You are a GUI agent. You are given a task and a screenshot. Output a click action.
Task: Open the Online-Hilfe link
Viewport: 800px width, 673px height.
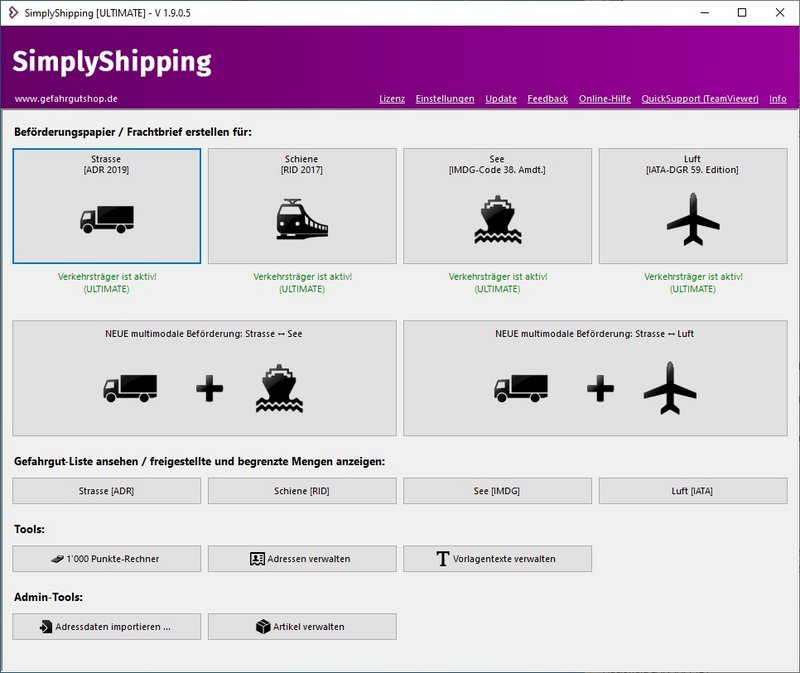(604, 99)
